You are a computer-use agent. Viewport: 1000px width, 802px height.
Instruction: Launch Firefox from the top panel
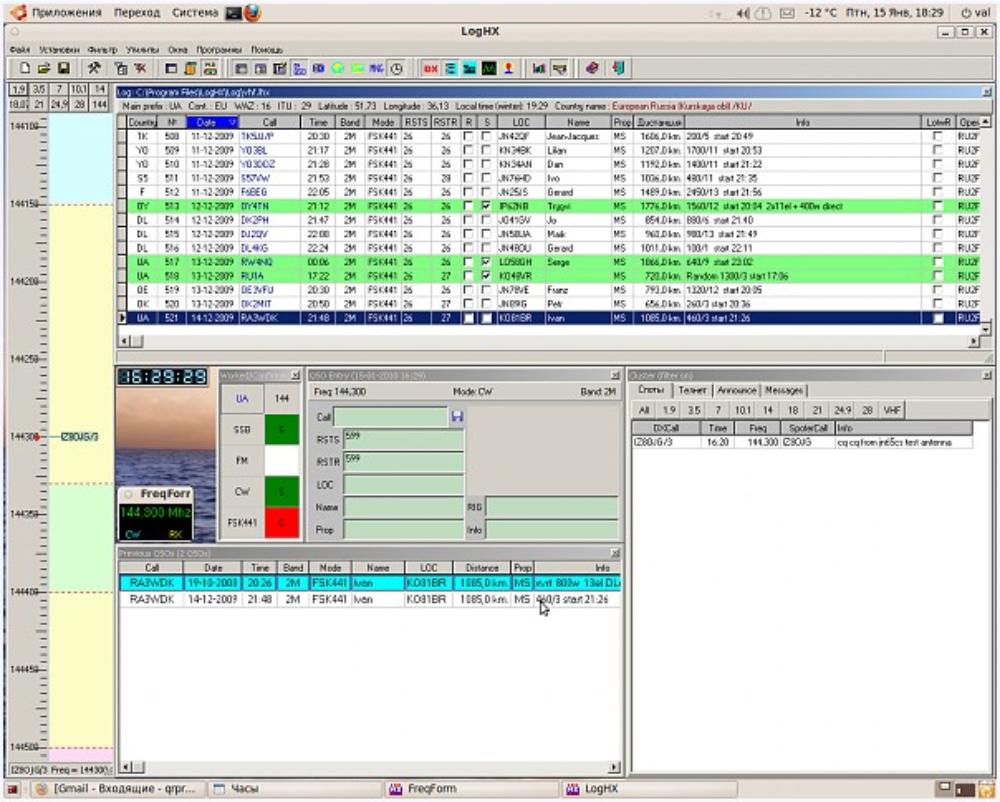[251, 13]
